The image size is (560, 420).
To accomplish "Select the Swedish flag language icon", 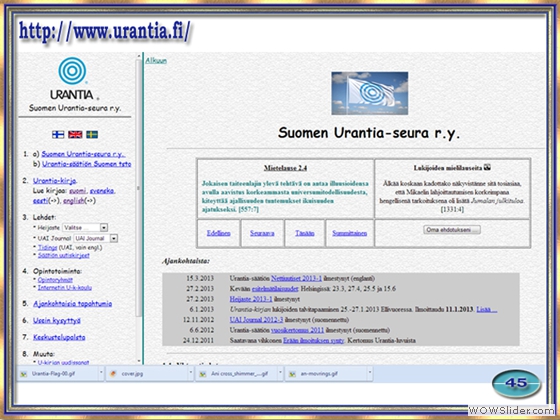I will (92, 134).
